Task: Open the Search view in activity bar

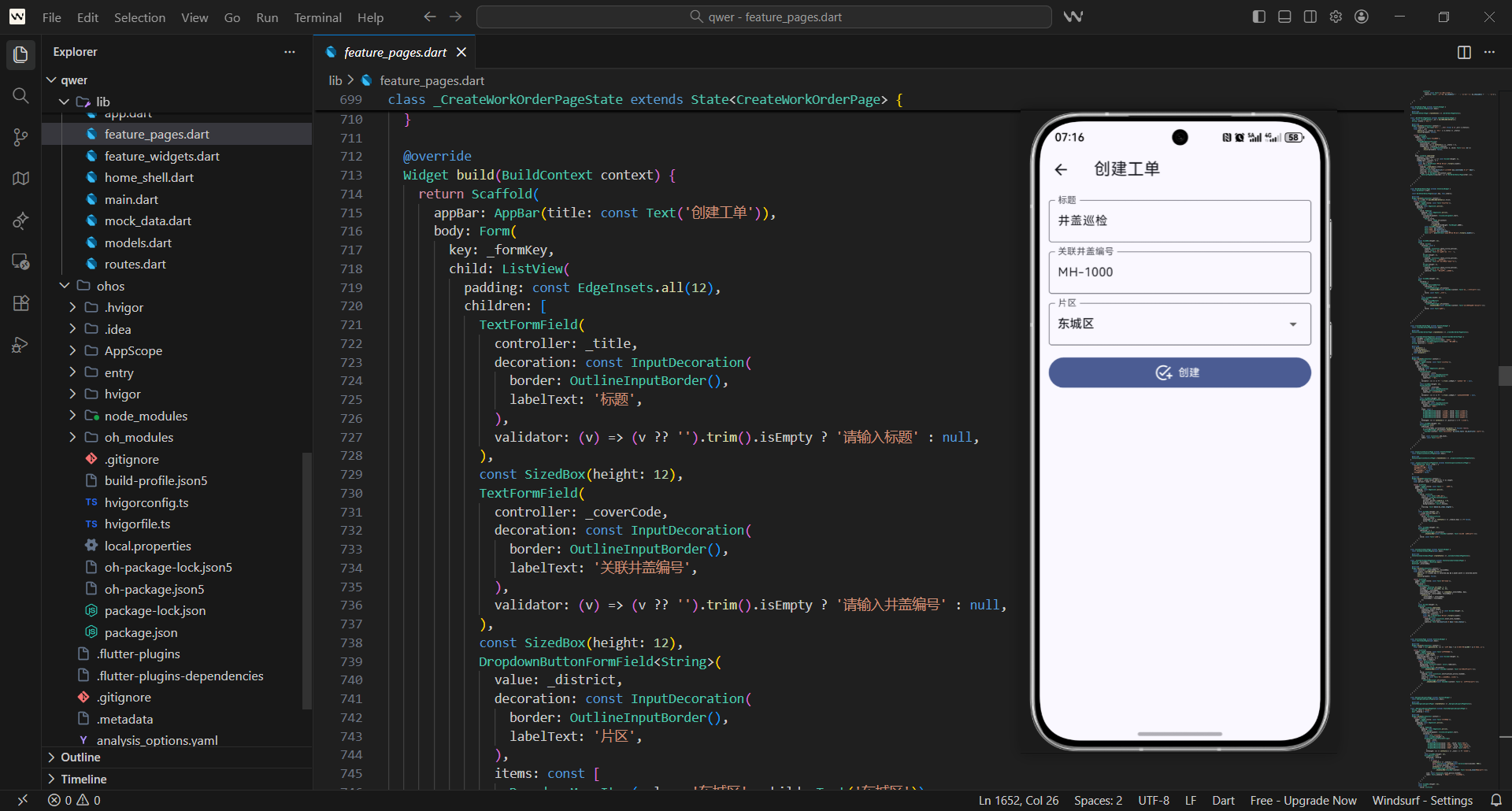Action: pyautogui.click(x=20, y=96)
